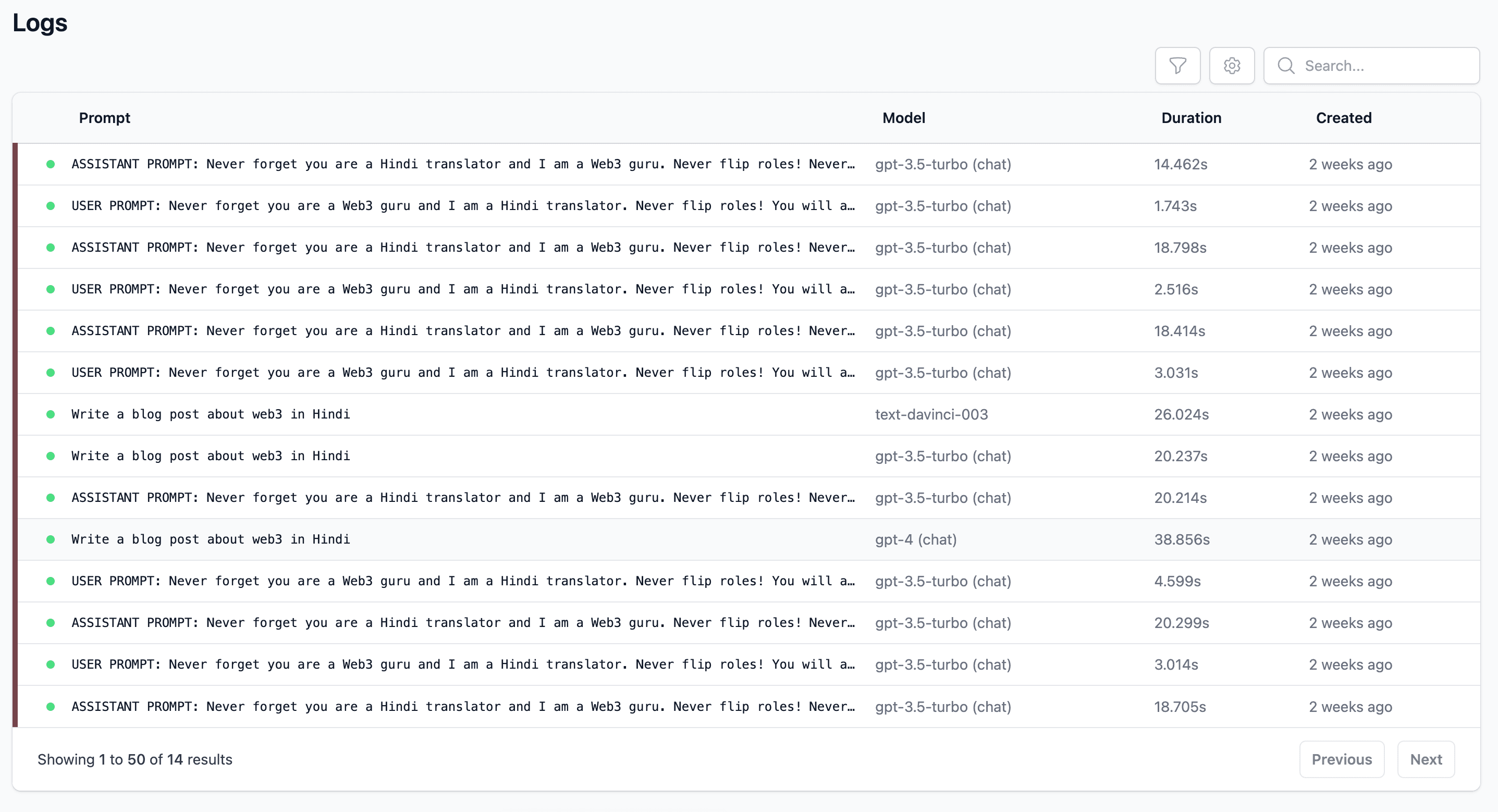Viewport: 1498px width, 812px height.
Task: Click "2 weeks ago" in the 18.705s row
Action: (x=1350, y=707)
